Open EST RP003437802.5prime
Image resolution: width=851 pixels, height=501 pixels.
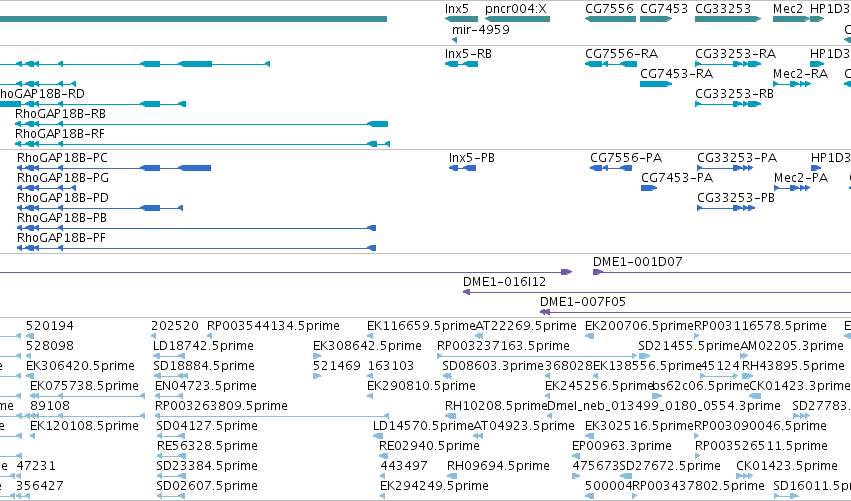coord(698,487)
